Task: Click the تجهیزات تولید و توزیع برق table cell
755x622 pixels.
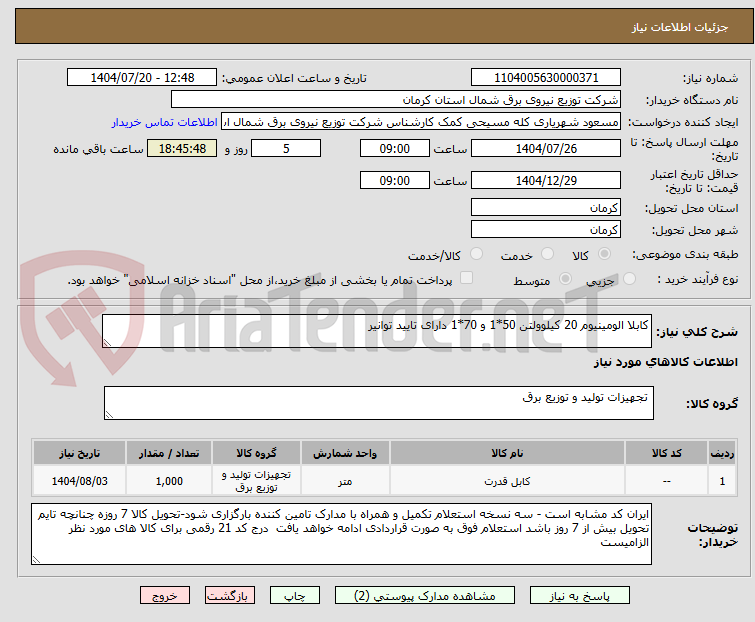Action: 256,481
